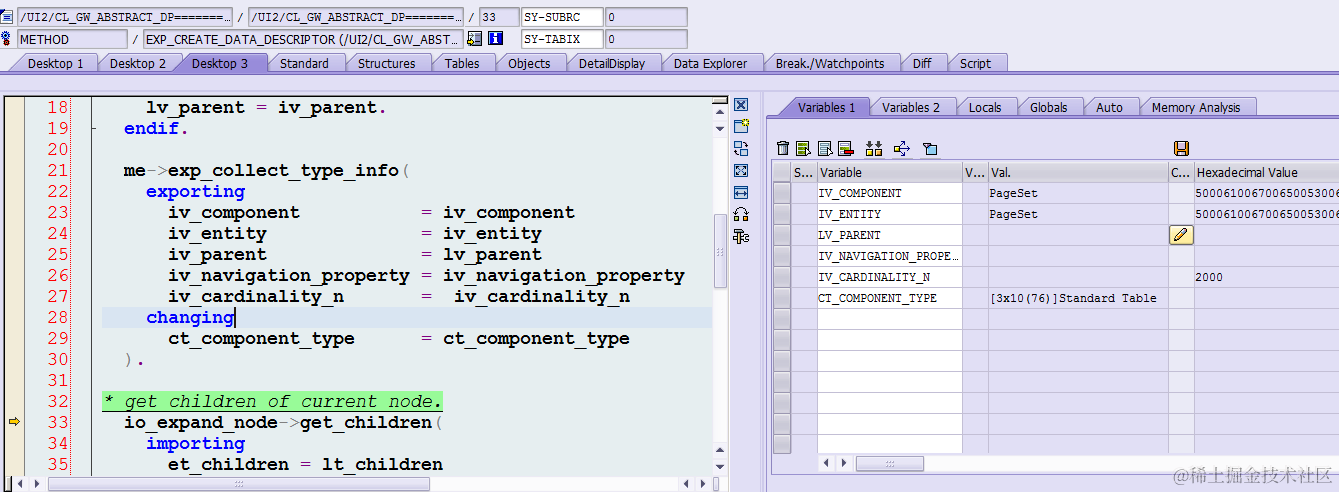The height and width of the screenshot is (492, 1339).
Task: Click the Variable column header
Action: [x=890, y=172]
